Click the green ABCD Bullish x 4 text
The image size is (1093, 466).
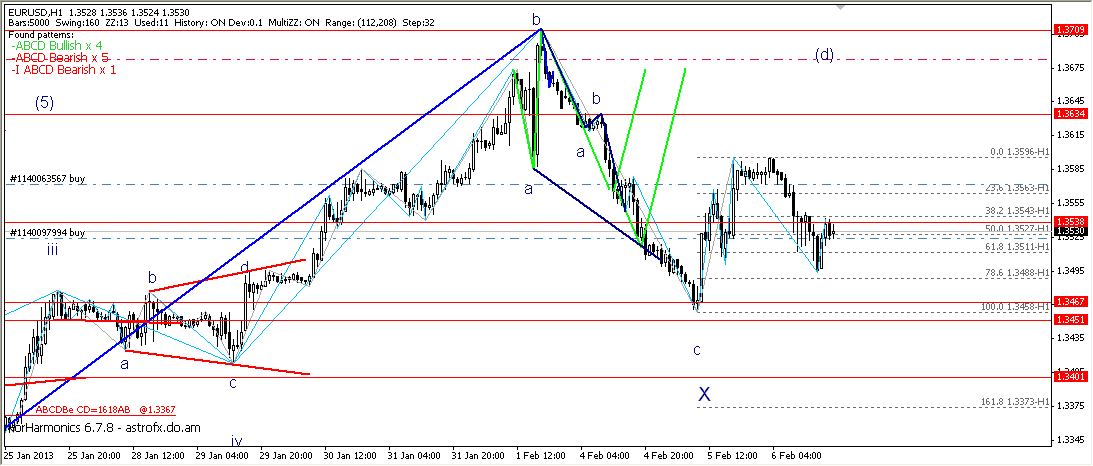(57, 46)
